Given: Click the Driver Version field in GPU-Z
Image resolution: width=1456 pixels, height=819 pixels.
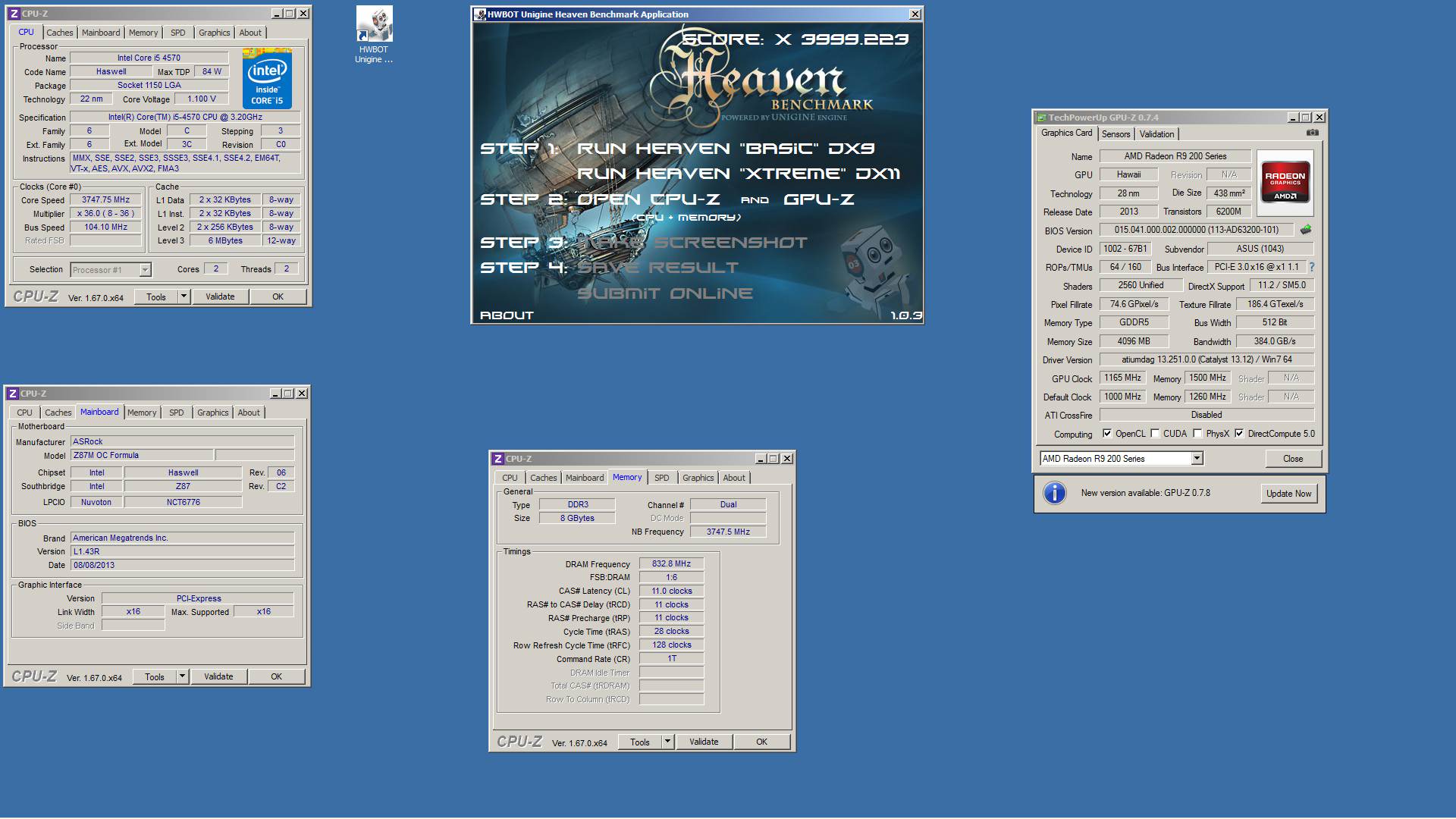Looking at the screenshot, I should click(x=1207, y=359).
